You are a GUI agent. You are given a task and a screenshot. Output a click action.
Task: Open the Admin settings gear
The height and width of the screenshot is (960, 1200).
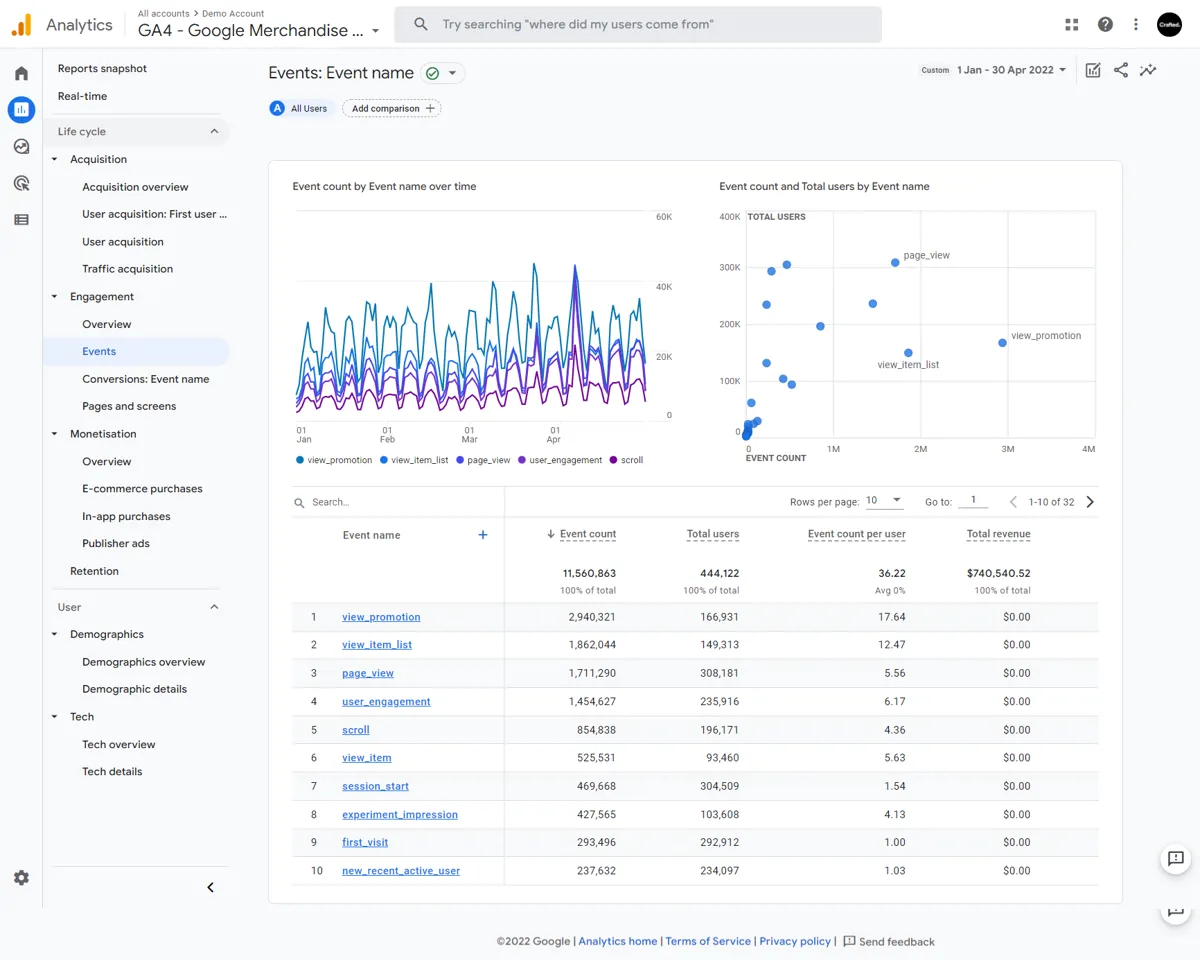21,877
